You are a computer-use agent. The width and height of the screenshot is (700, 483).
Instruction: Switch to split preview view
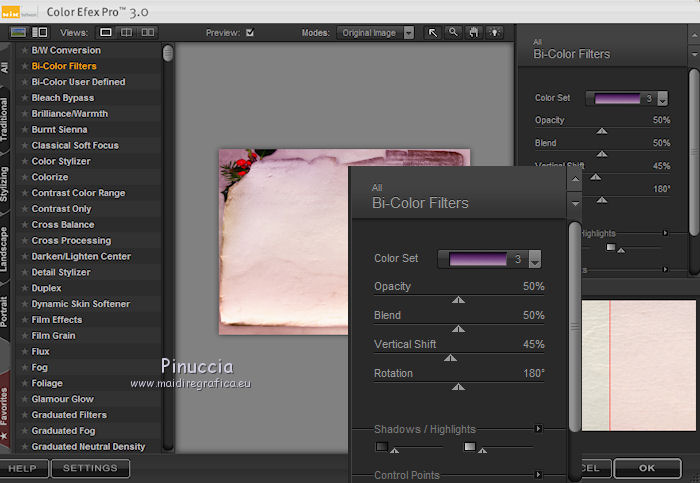coord(127,32)
